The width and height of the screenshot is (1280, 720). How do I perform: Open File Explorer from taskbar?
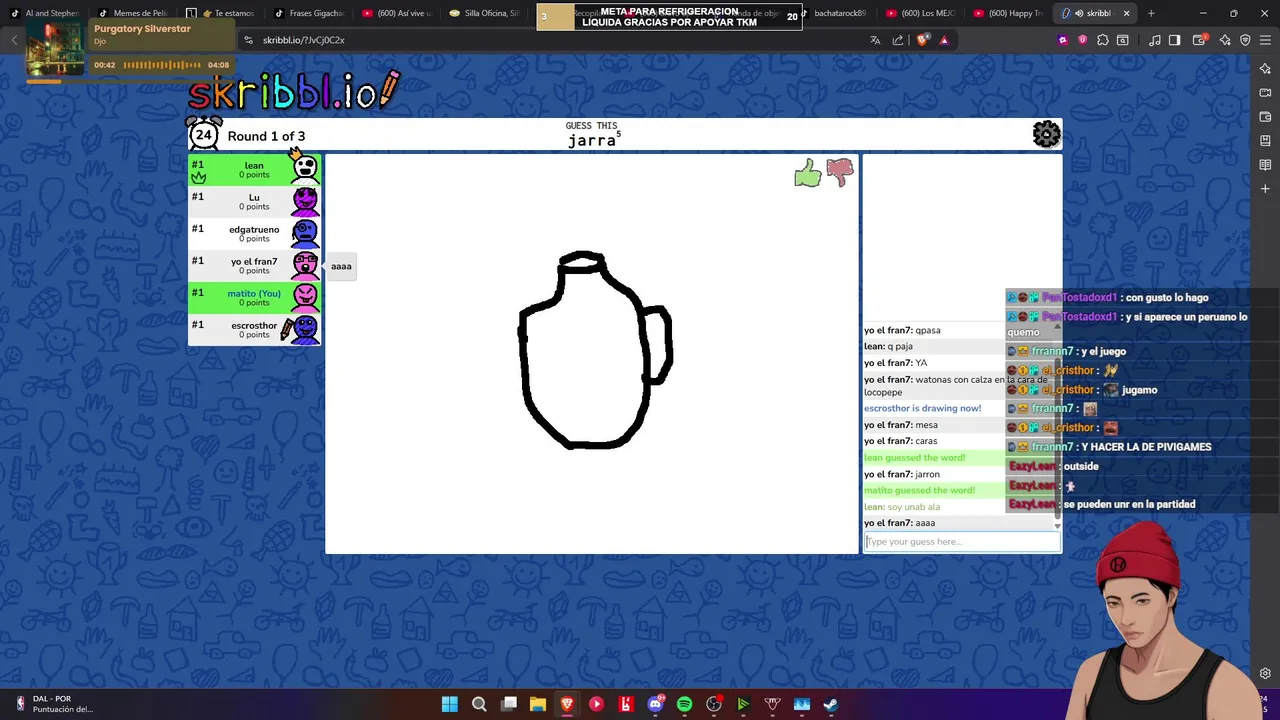point(538,704)
